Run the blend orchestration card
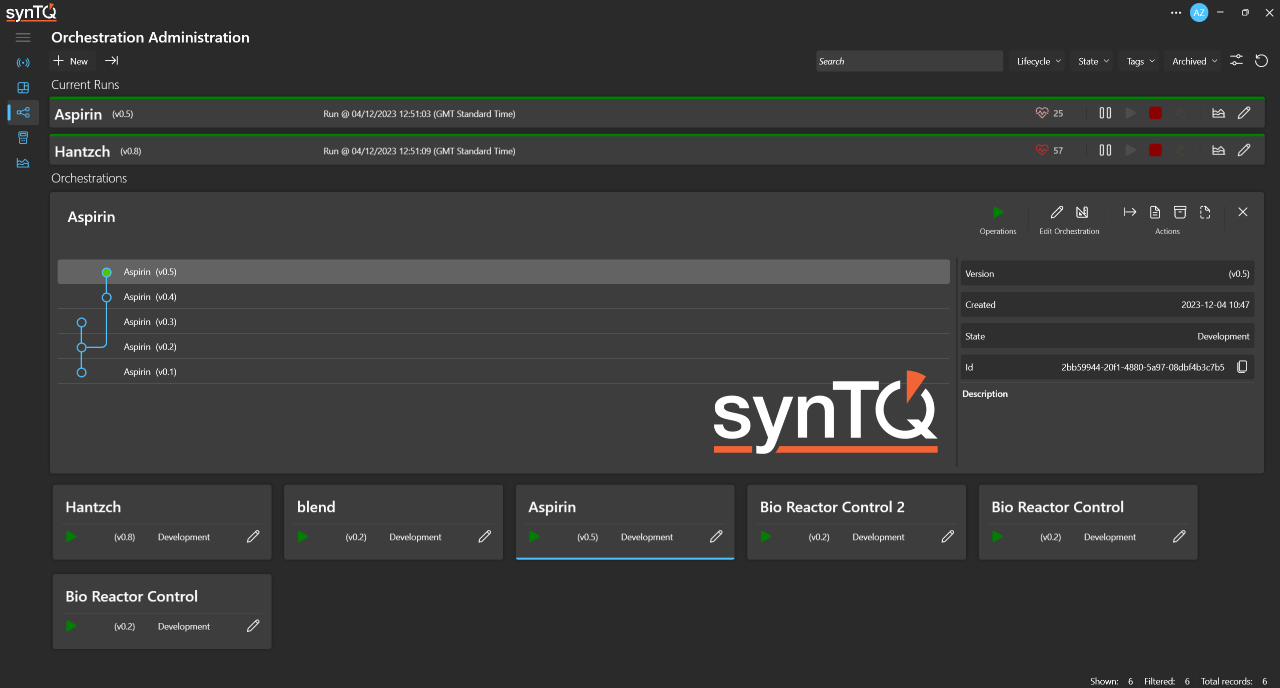 303,537
